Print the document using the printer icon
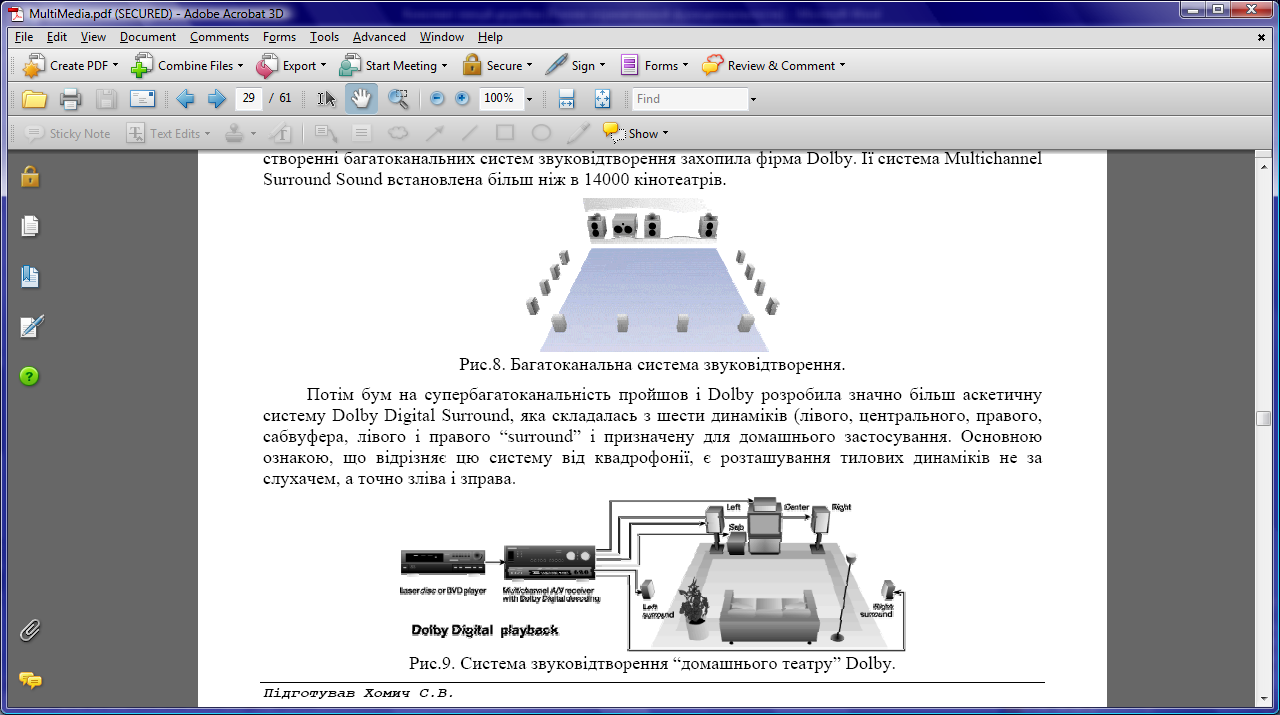The height and width of the screenshot is (715, 1280). click(70, 98)
